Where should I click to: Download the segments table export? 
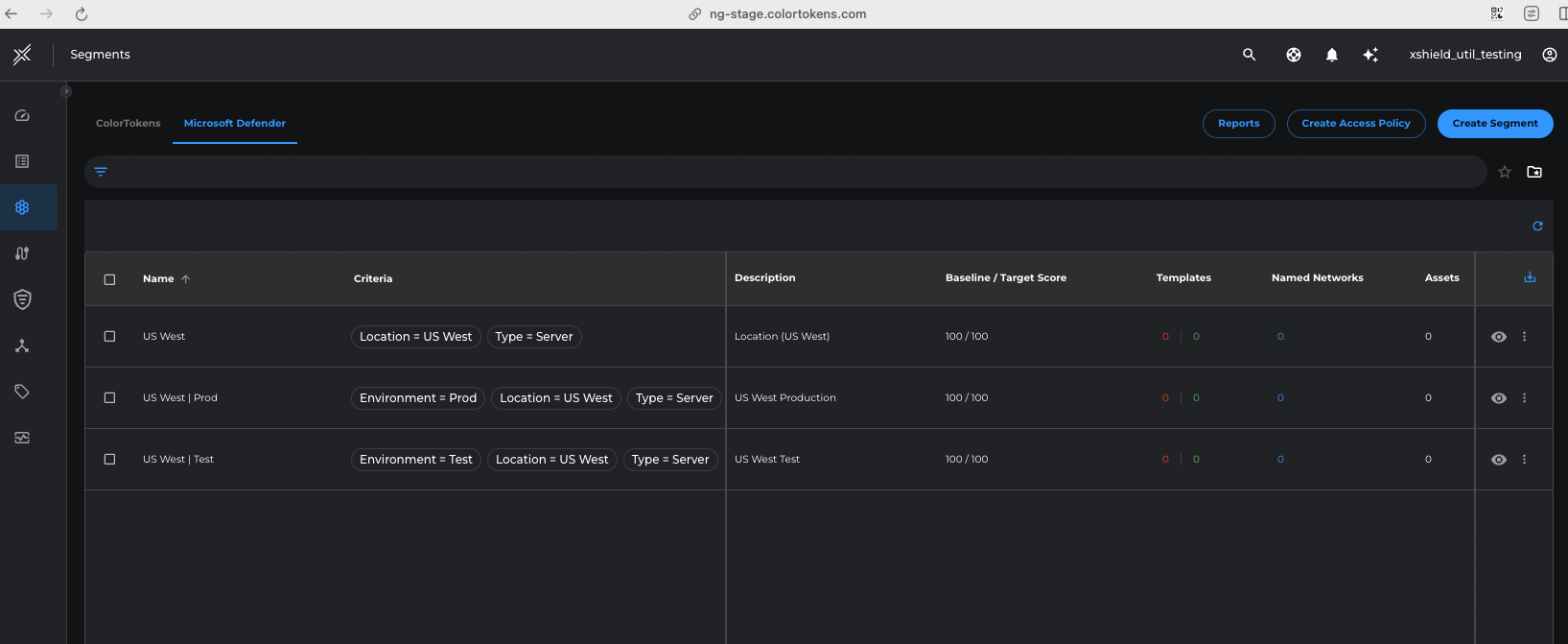click(1530, 278)
